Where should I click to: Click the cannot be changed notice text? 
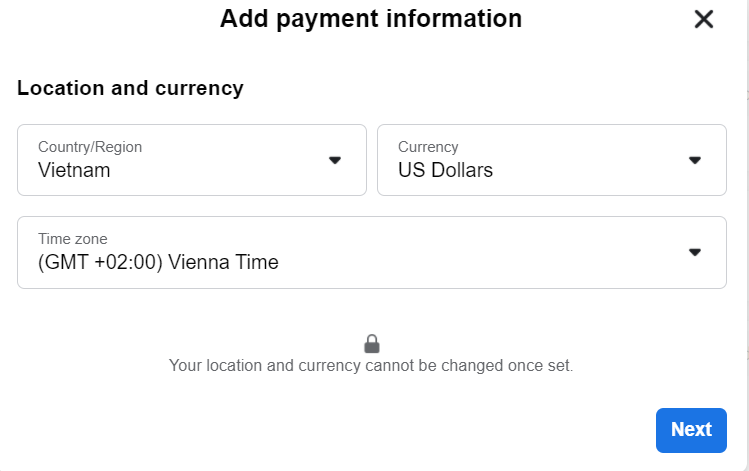[x=371, y=366]
